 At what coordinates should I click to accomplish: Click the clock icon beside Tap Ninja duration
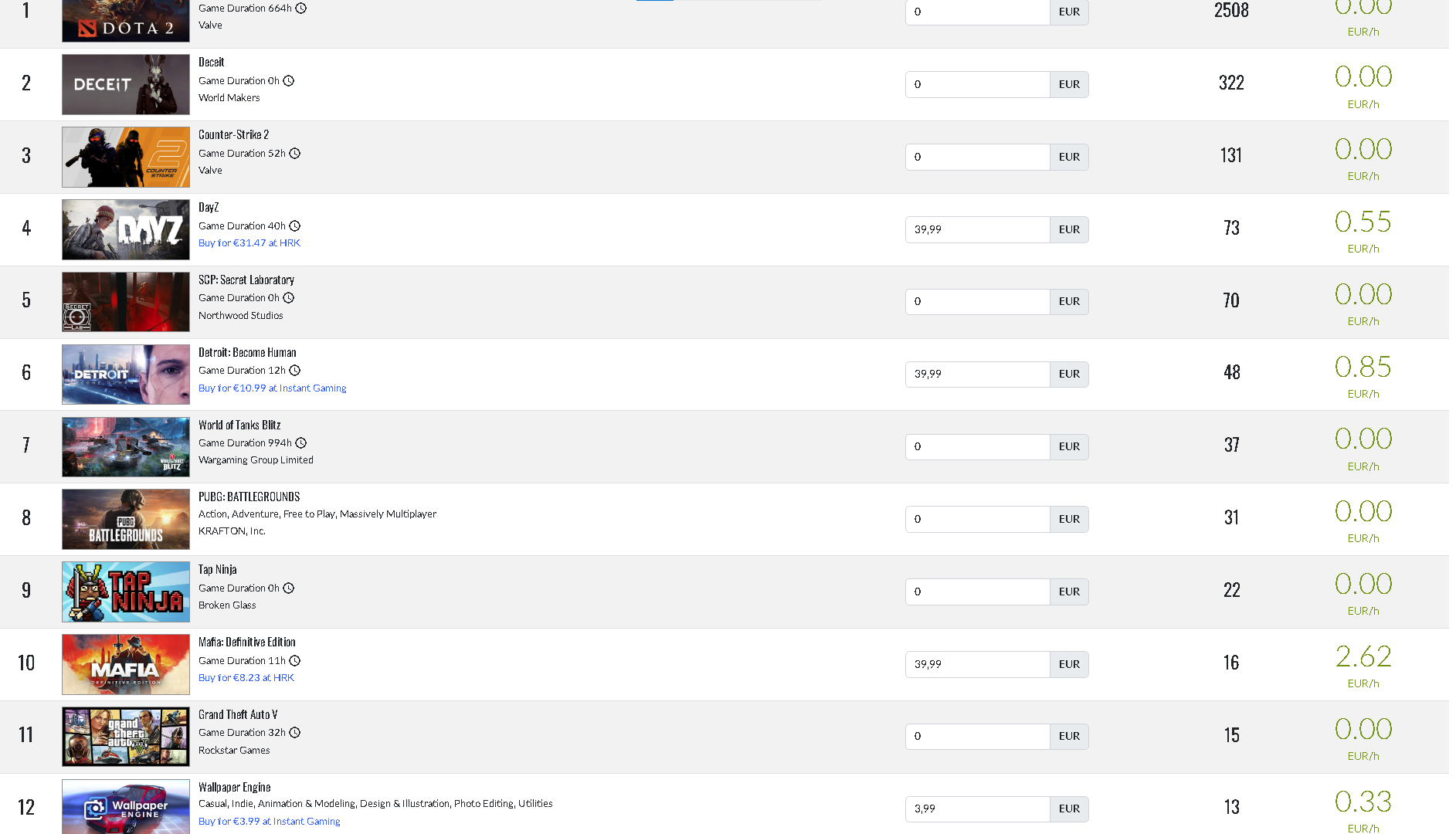pos(289,588)
